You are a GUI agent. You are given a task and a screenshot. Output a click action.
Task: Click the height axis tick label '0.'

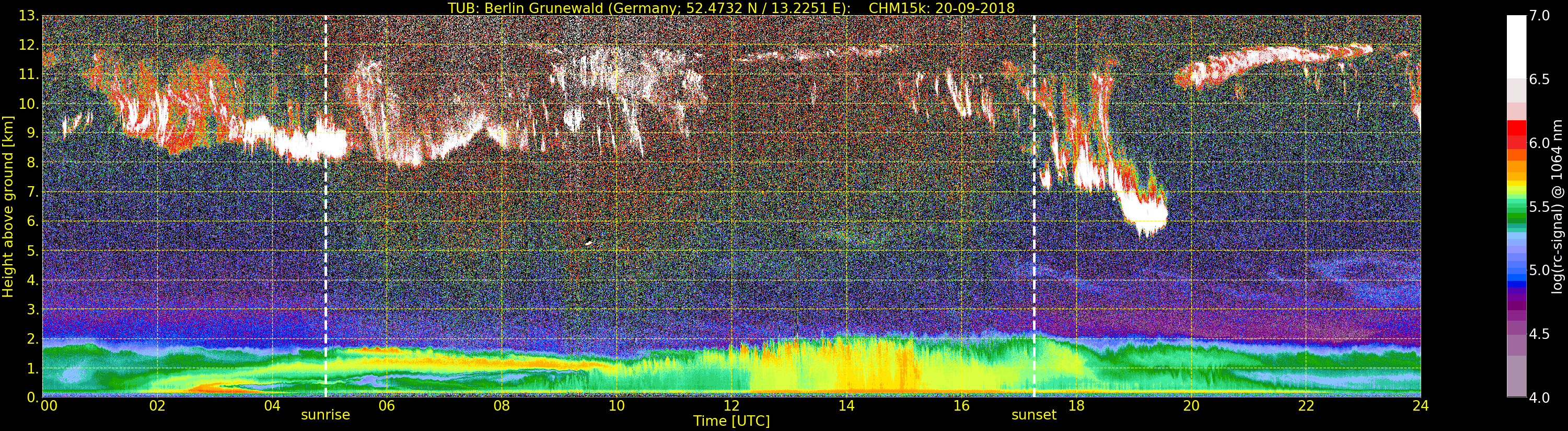click(32, 397)
